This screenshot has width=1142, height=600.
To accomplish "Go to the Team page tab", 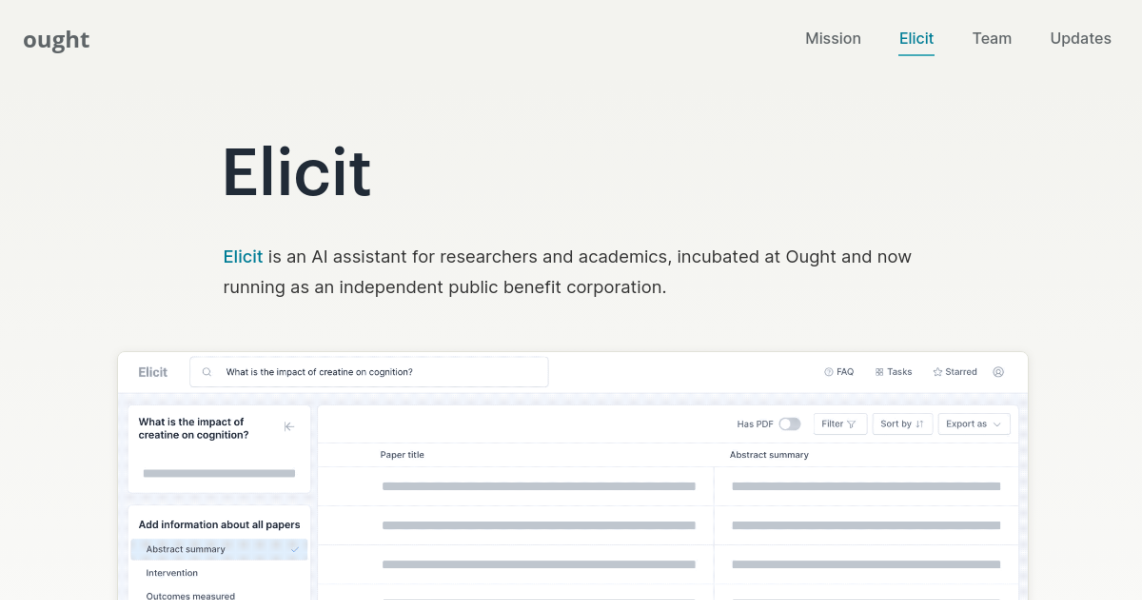I will tap(992, 39).
